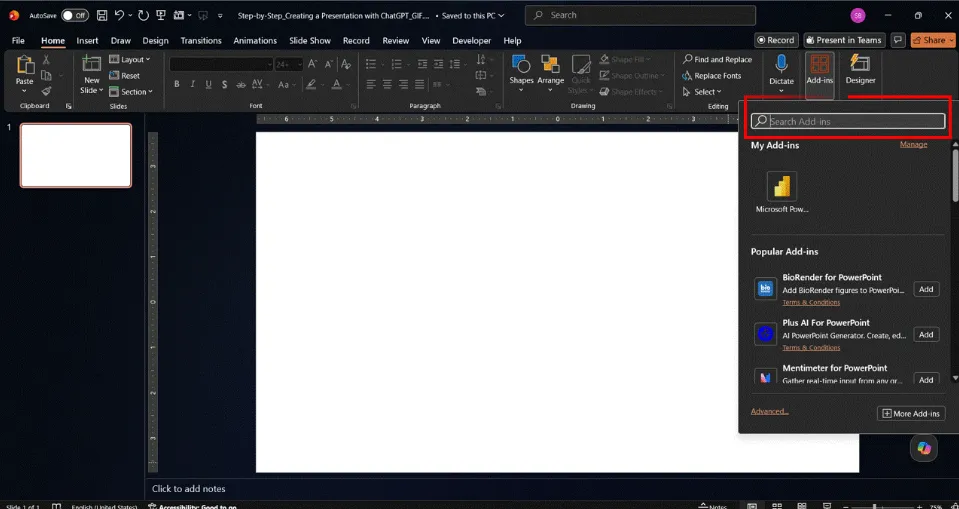Click the increase list level icon
This screenshot has height=509, width=959.
coord(439,64)
